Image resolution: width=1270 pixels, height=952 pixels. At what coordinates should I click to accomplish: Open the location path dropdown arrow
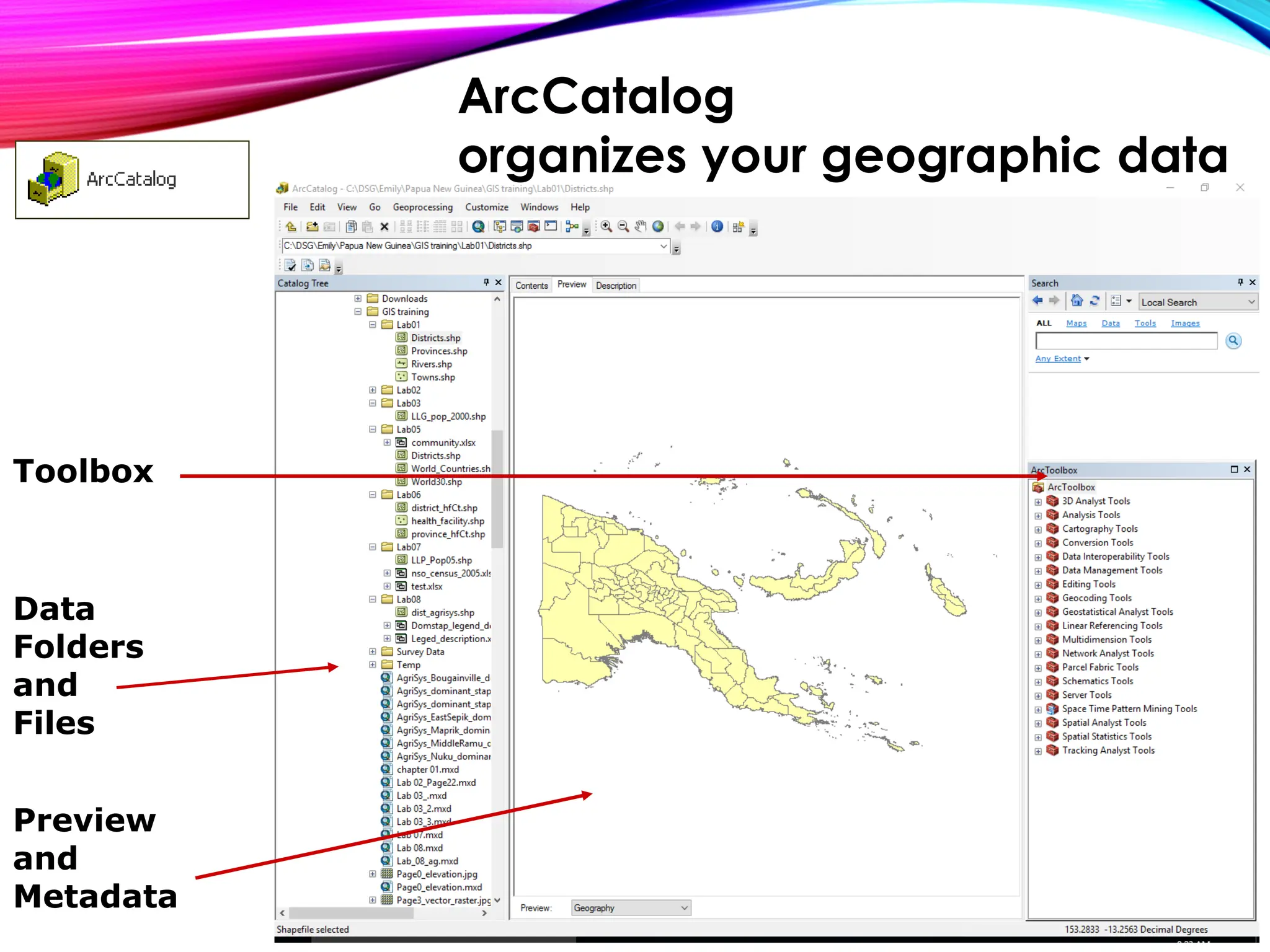click(x=664, y=246)
